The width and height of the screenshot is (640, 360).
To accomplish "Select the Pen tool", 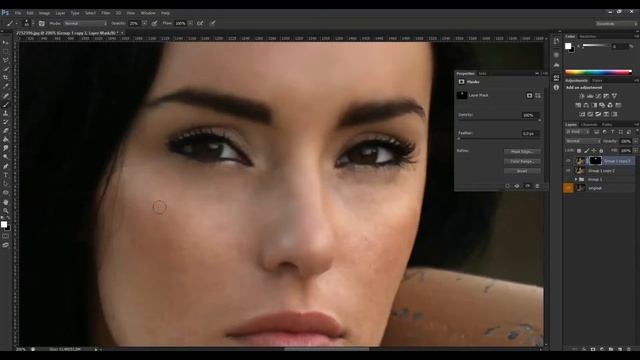I will (6, 166).
